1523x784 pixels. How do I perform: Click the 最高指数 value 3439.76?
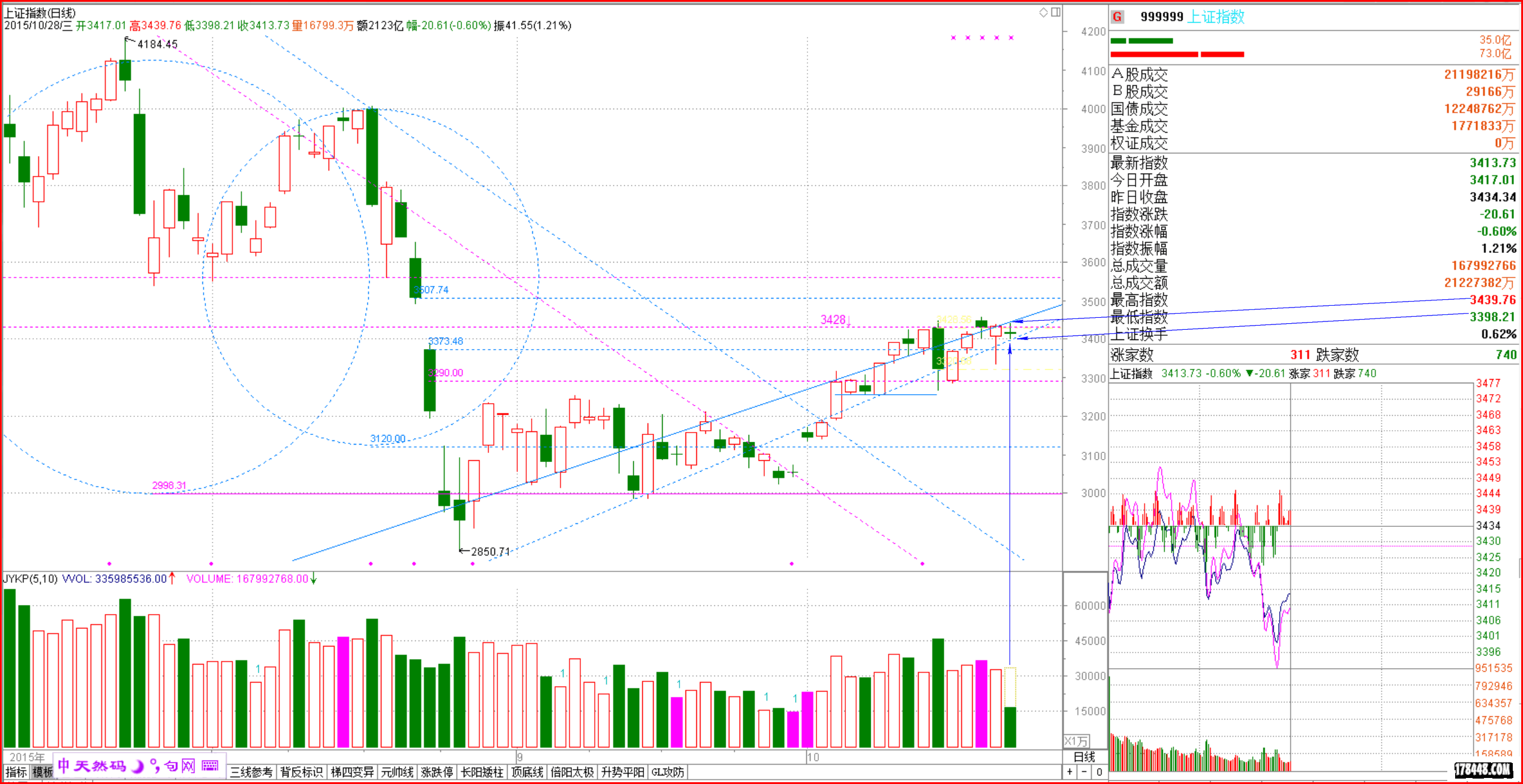tap(1493, 300)
